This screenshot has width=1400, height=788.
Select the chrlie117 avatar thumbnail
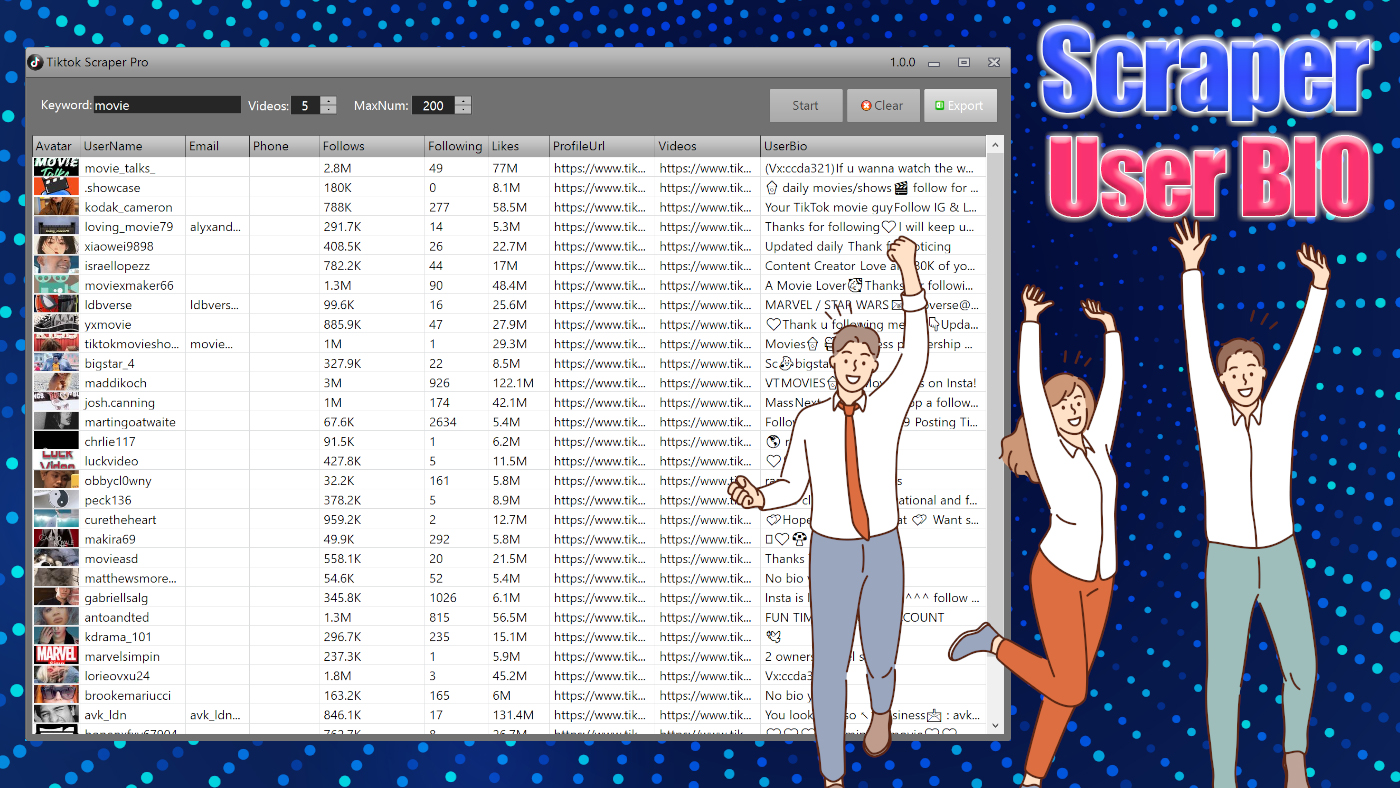tap(56, 441)
